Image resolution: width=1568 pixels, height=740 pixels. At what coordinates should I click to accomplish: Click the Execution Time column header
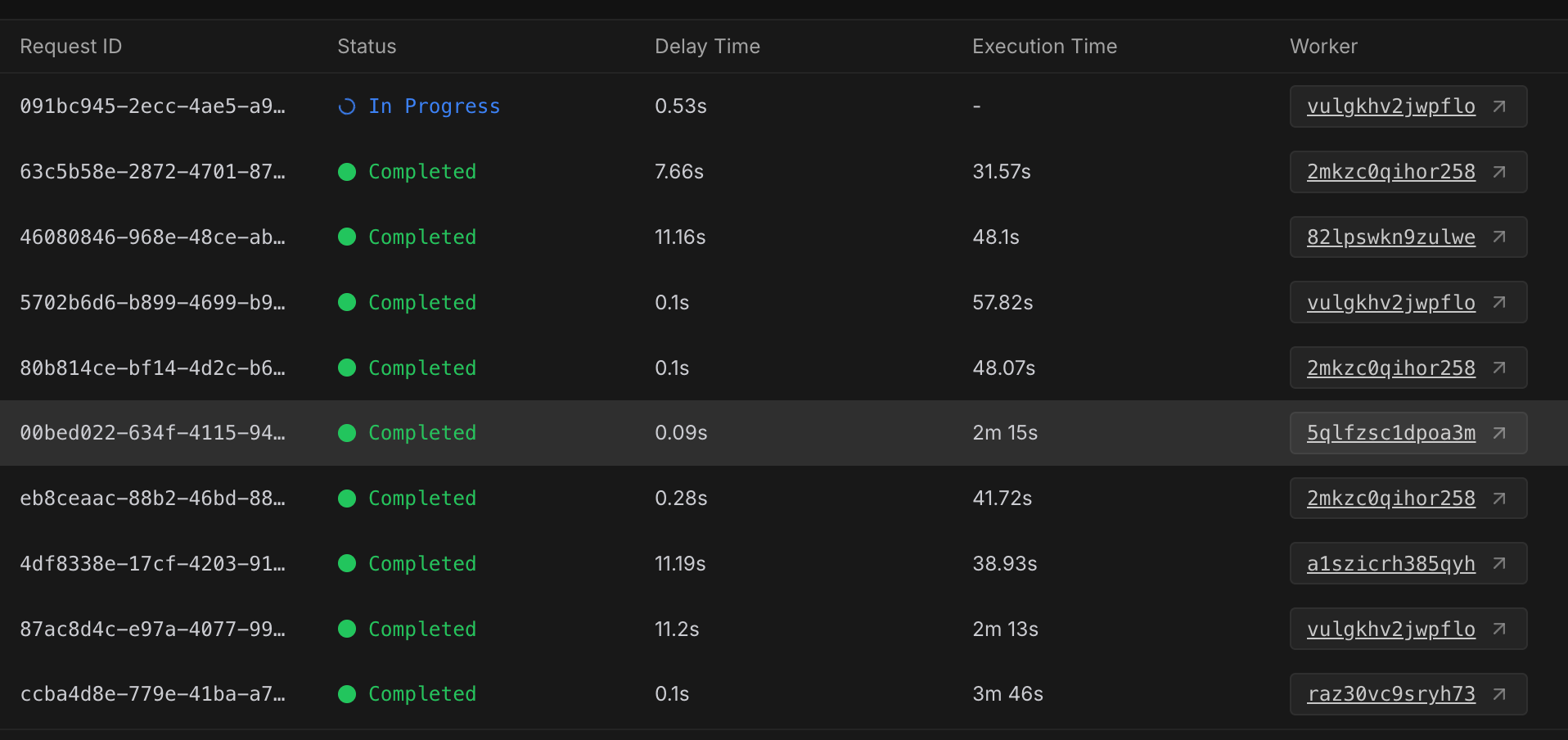pyautogui.click(x=1044, y=47)
